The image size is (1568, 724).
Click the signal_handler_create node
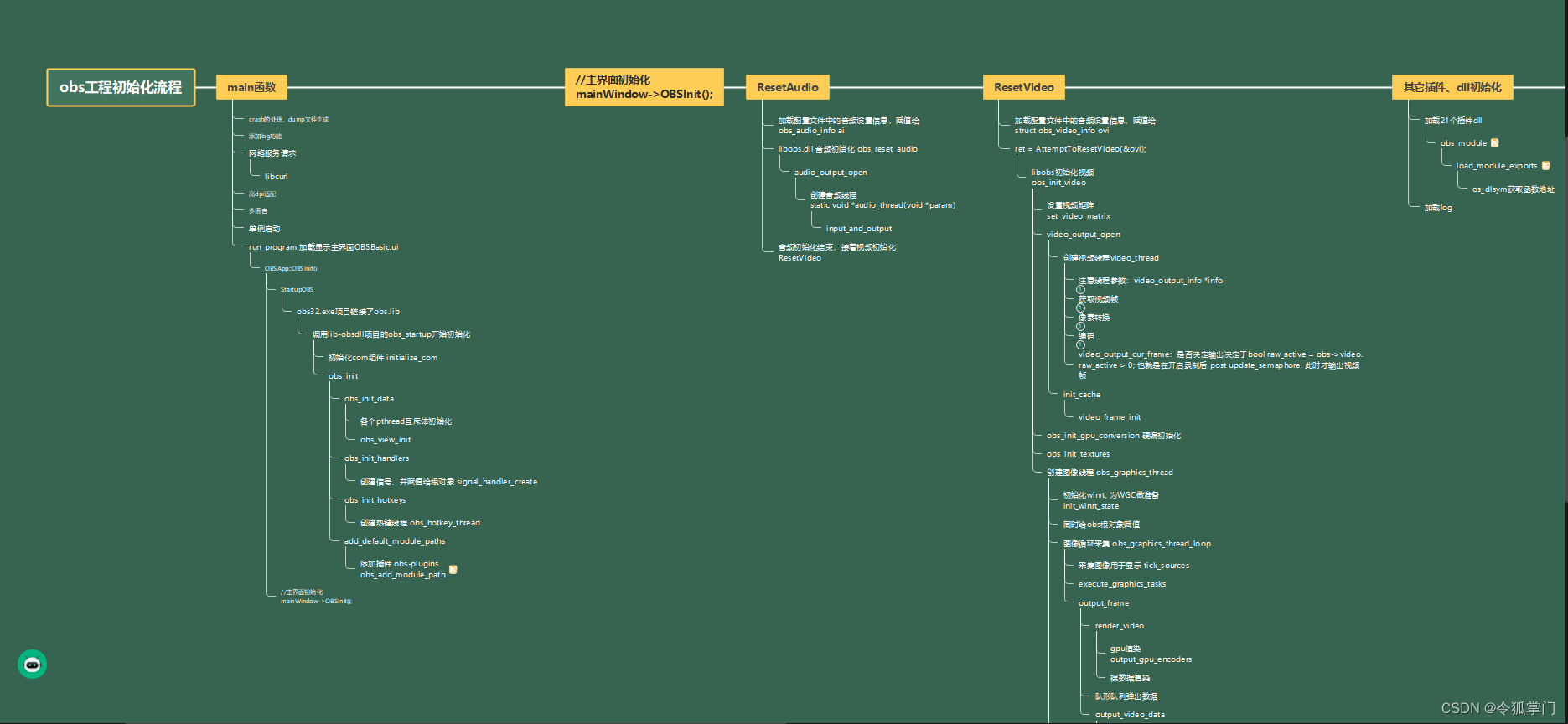pyautogui.click(x=448, y=482)
